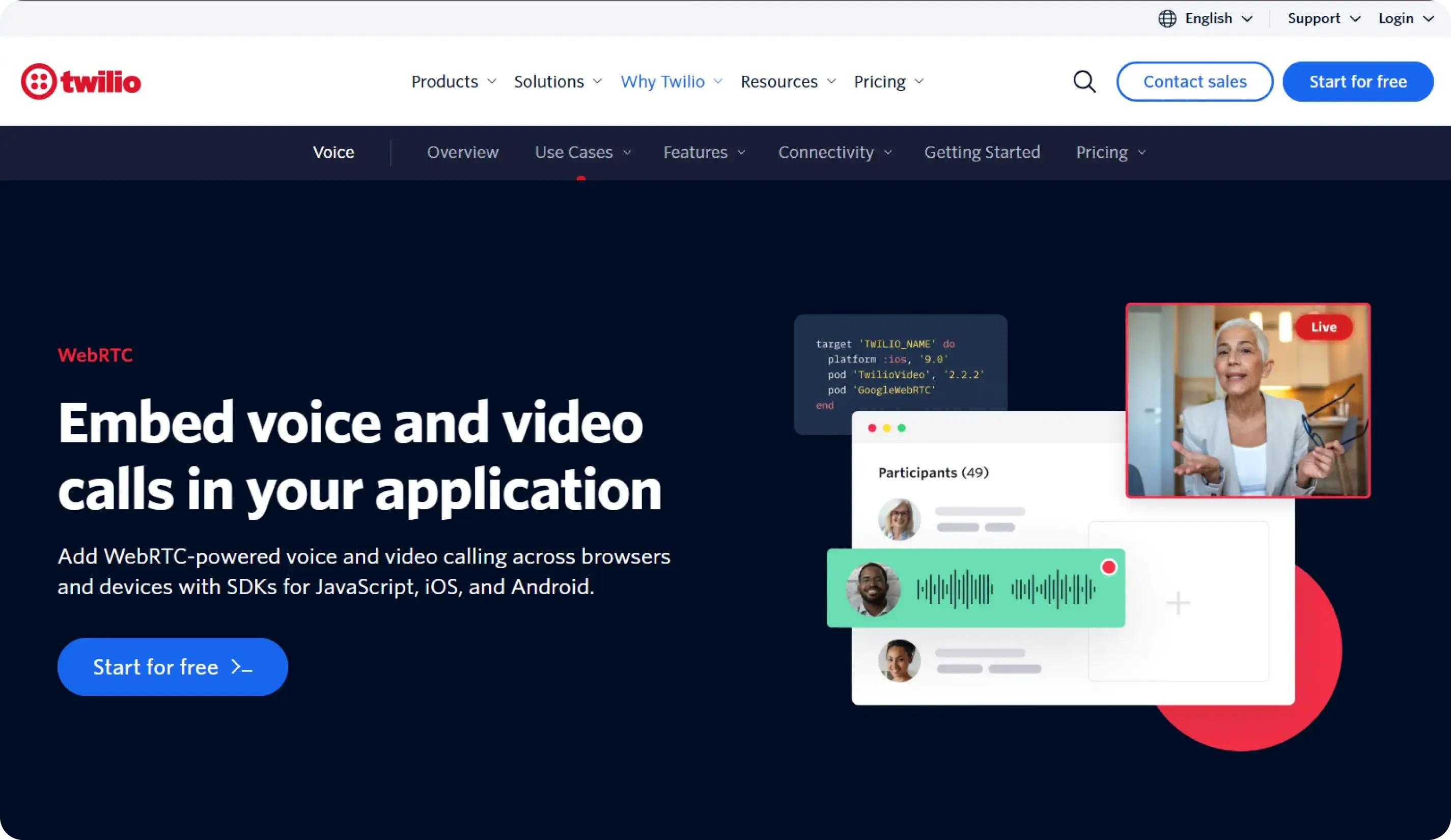1451x840 pixels.
Task: Click the hero Start for free button
Action: click(172, 667)
